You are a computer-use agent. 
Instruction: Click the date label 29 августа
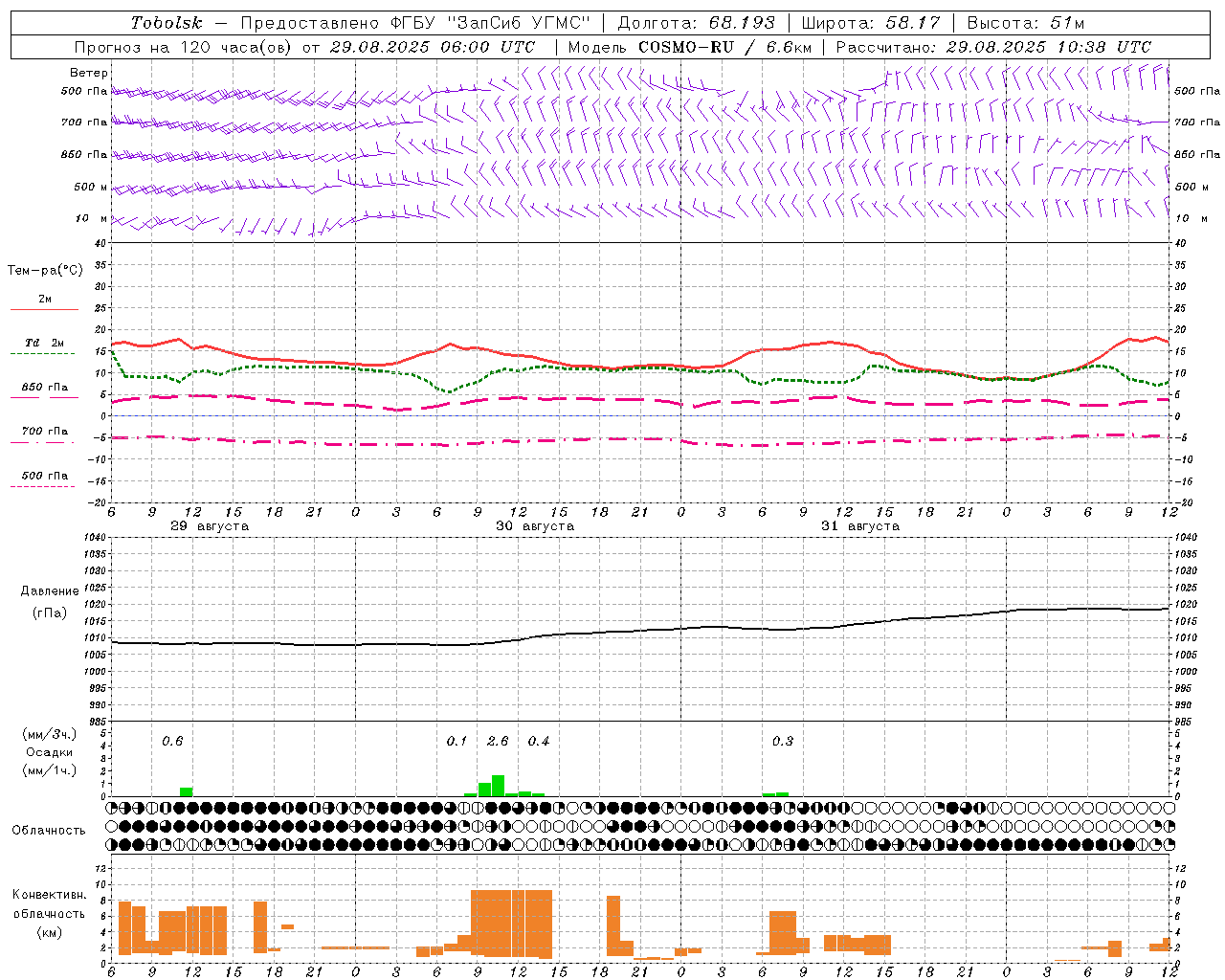[x=210, y=526]
